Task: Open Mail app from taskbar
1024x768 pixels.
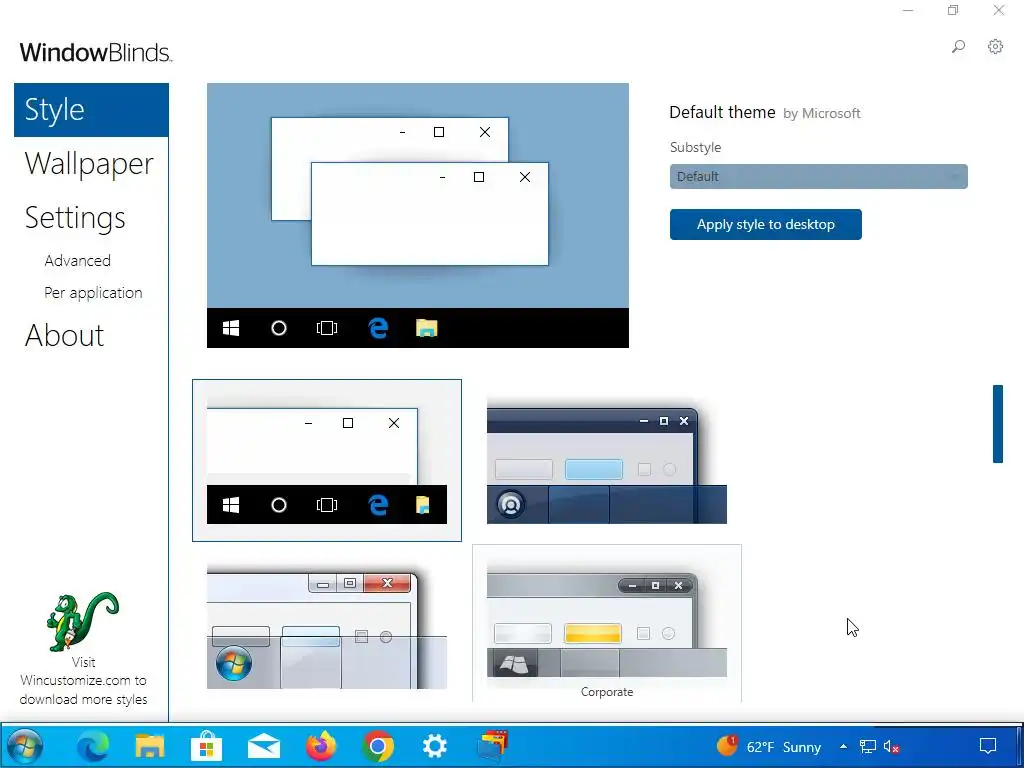Action: pos(264,746)
